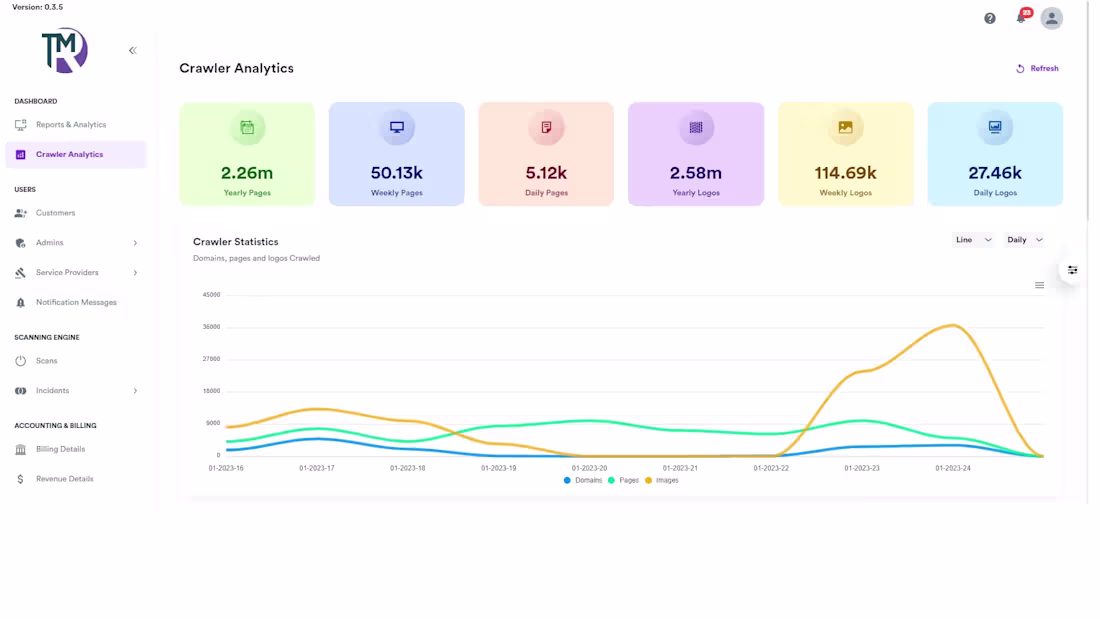Toggle the Pages series in legend

click(x=623, y=481)
